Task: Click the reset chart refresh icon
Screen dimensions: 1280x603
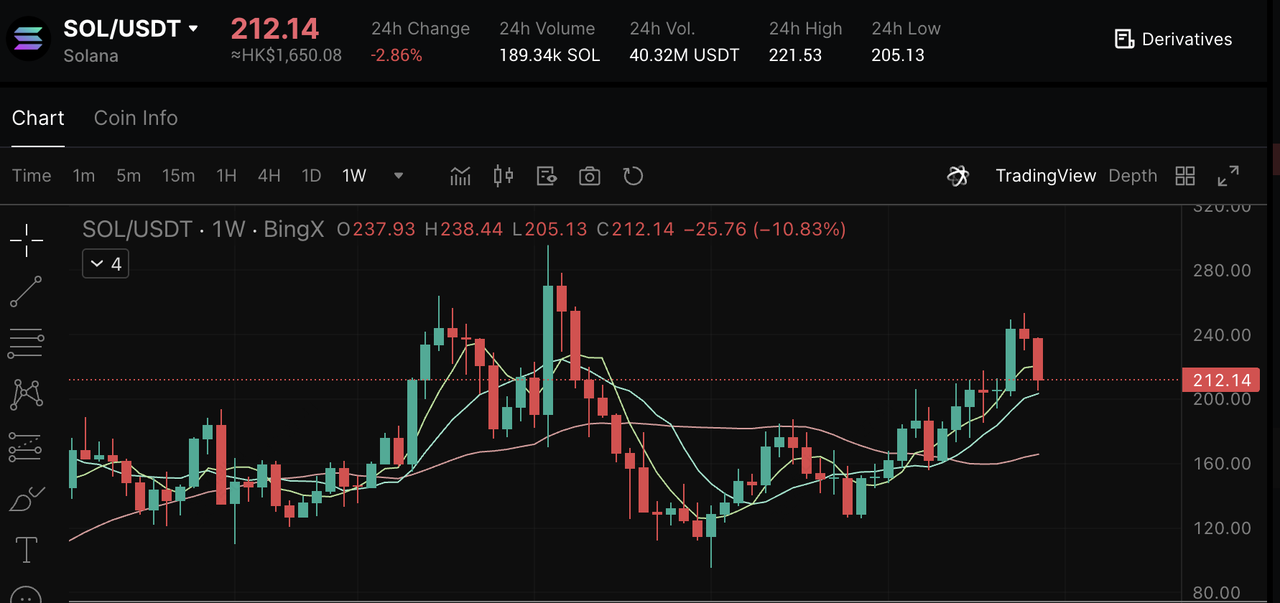Action: 632,176
